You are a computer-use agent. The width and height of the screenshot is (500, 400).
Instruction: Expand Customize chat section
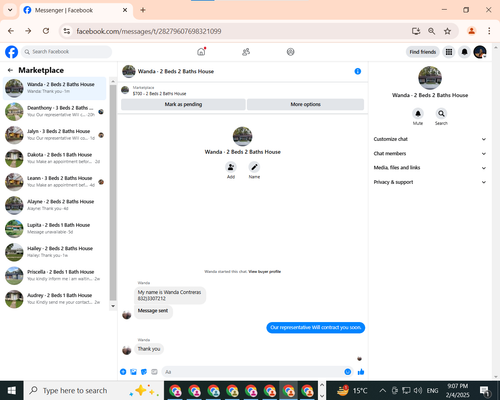pyautogui.click(x=430, y=139)
